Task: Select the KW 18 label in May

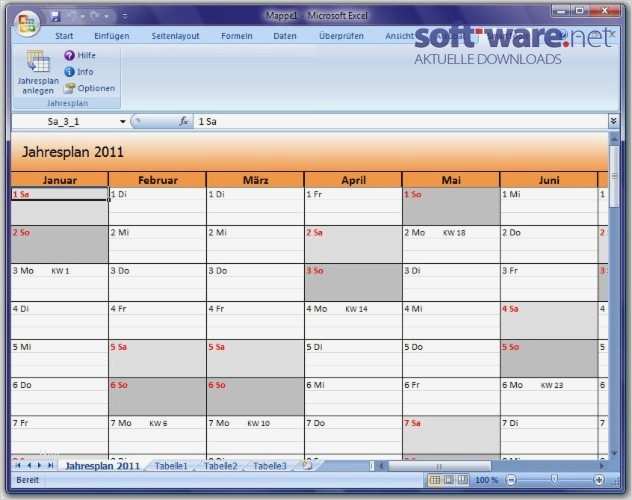Action: click(454, 232)
